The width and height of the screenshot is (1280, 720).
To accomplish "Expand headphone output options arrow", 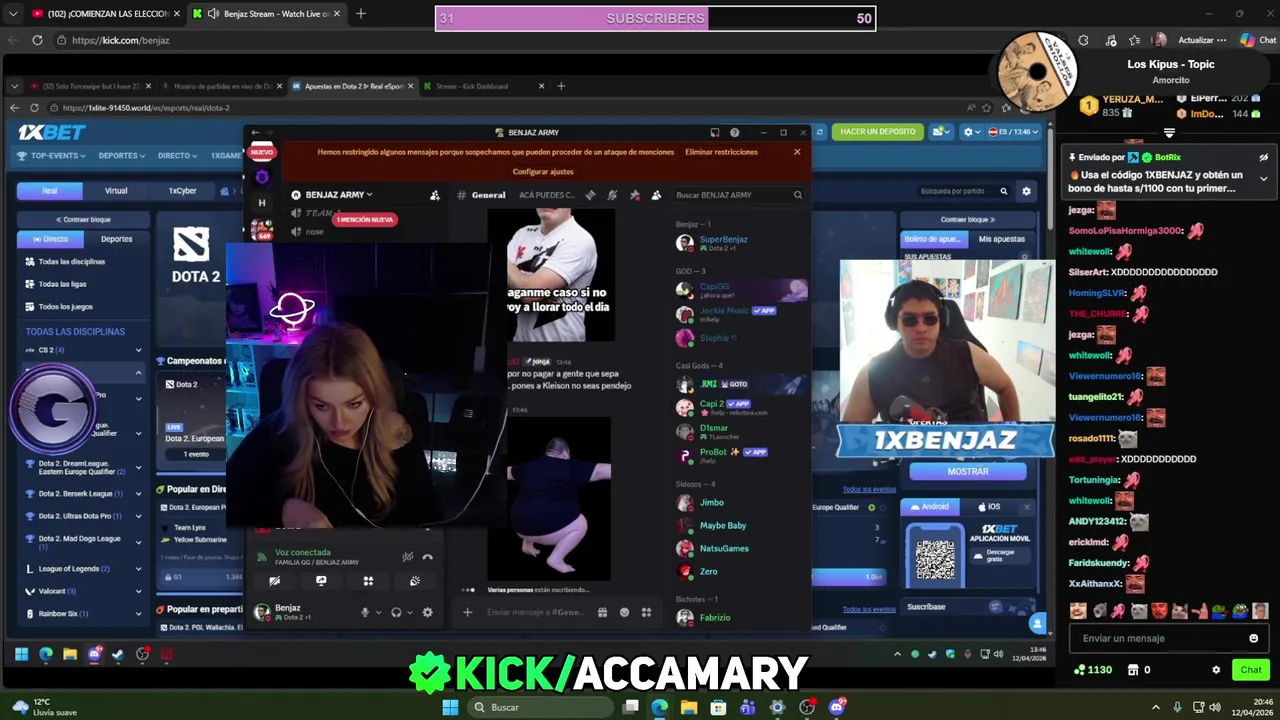I will click(409, 612).
